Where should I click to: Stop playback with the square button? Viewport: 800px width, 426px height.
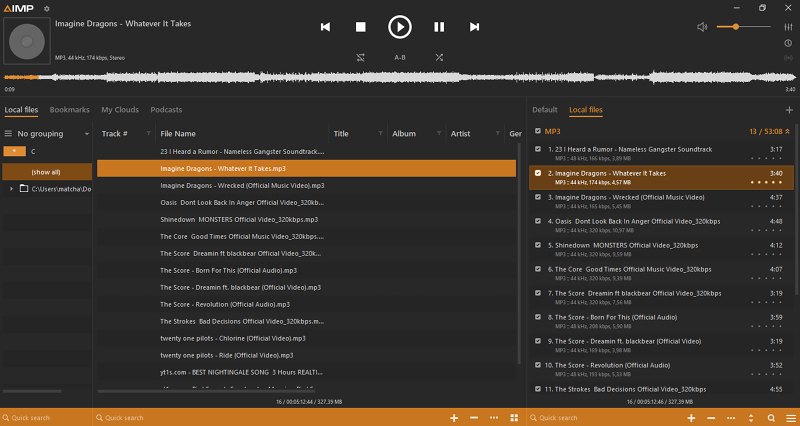coord(360,27)
